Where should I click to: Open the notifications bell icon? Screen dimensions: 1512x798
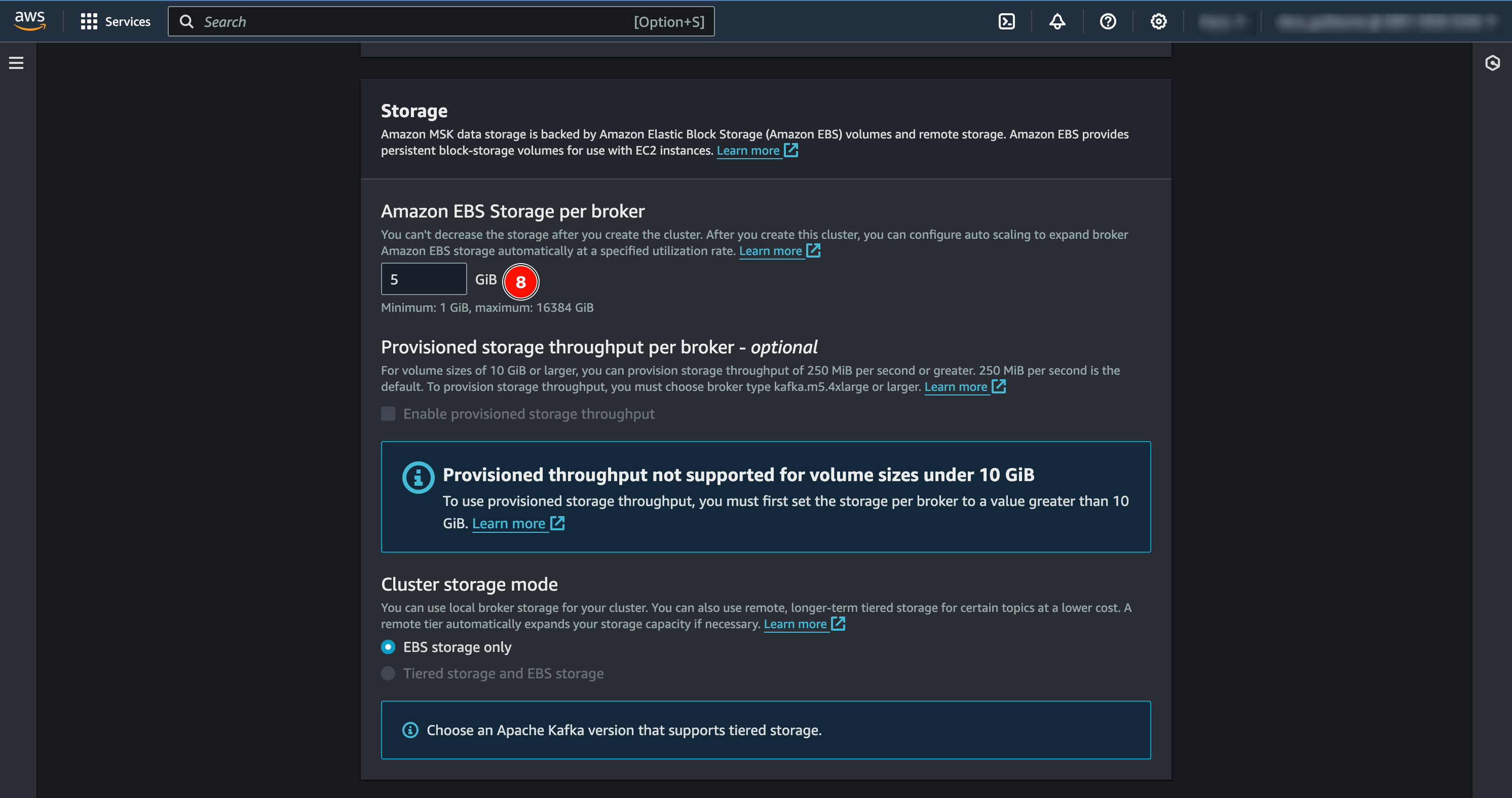click(1057, 22)
